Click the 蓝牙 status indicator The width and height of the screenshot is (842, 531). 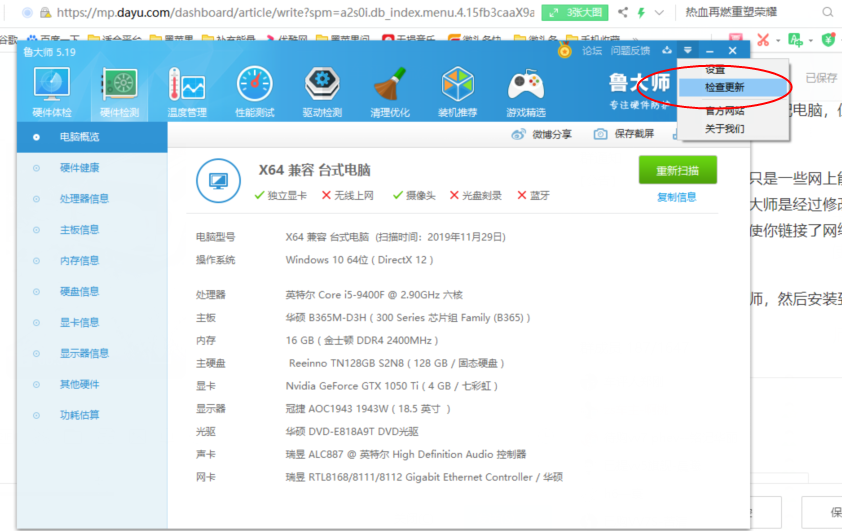pyautogui.click(x=533, y=195)
